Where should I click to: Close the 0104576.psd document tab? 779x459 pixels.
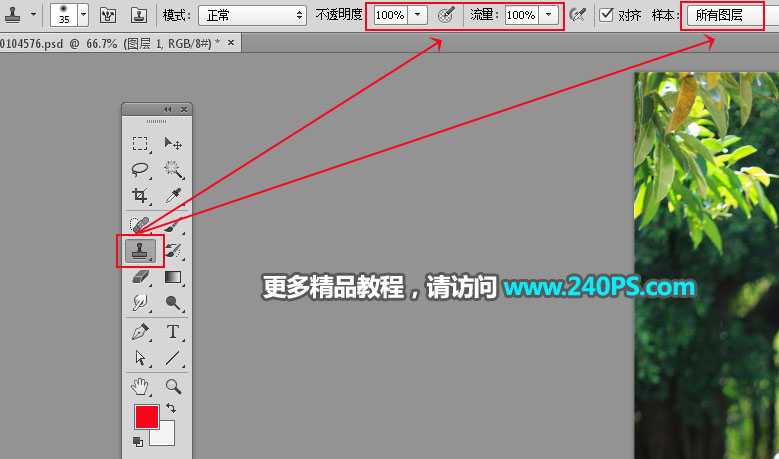pos(231,43)
